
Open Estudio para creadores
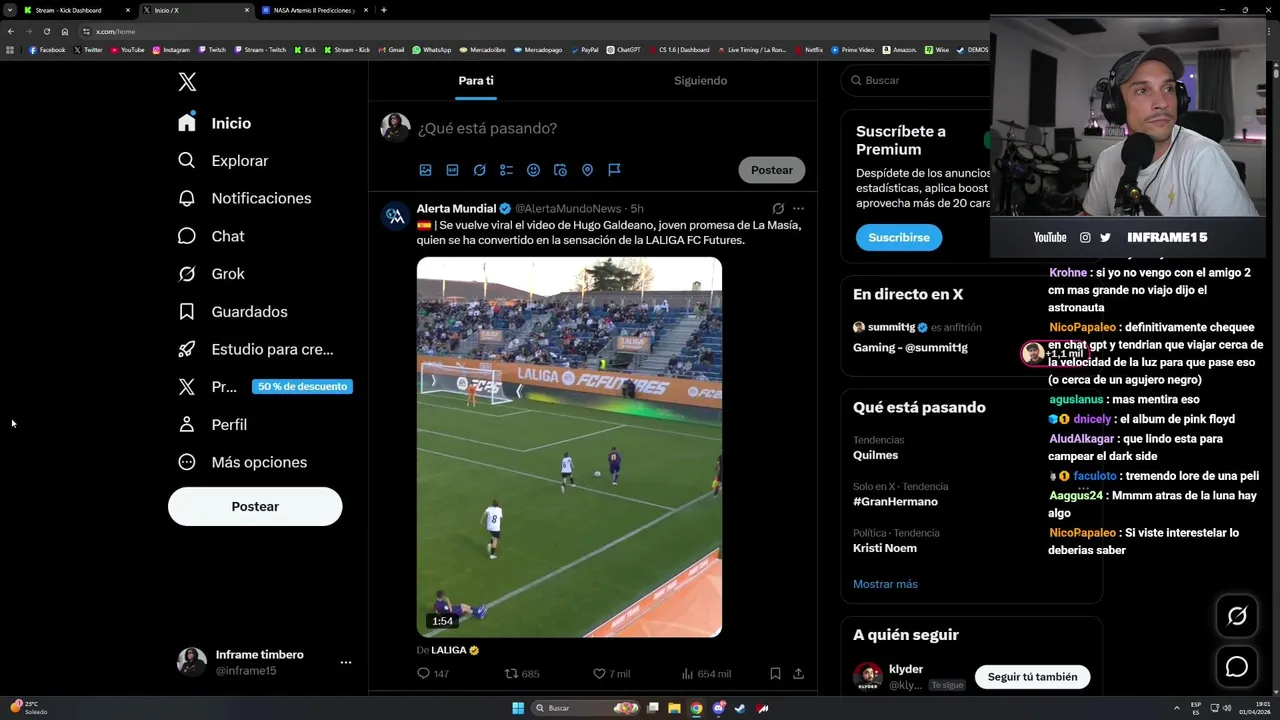256,349
